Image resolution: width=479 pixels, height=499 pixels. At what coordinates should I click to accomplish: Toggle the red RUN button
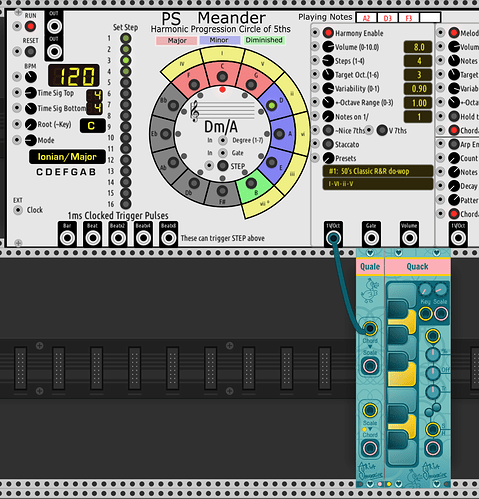pyautogui.click(x=30, y=26)
